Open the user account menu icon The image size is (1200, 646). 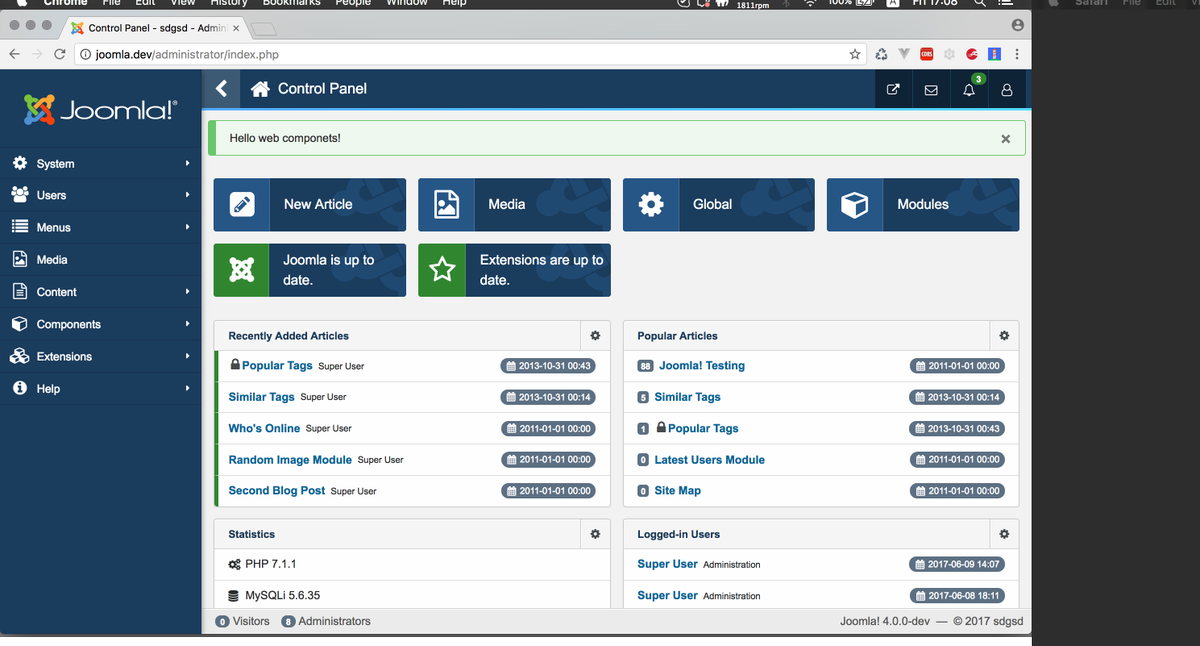pyautogui.click(x=1007, y=90)
